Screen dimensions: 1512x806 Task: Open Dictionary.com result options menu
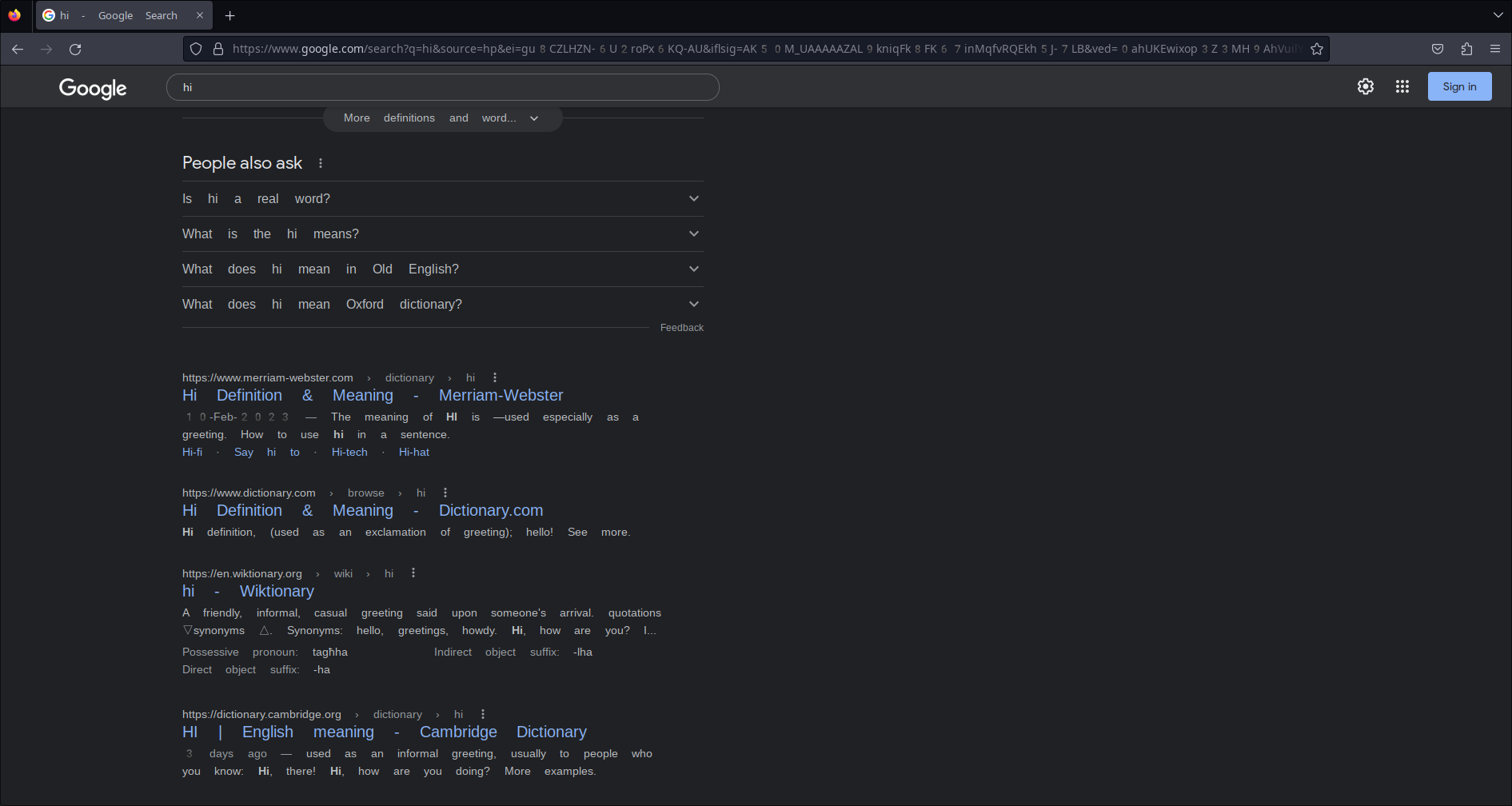click(x=445, y=493)
